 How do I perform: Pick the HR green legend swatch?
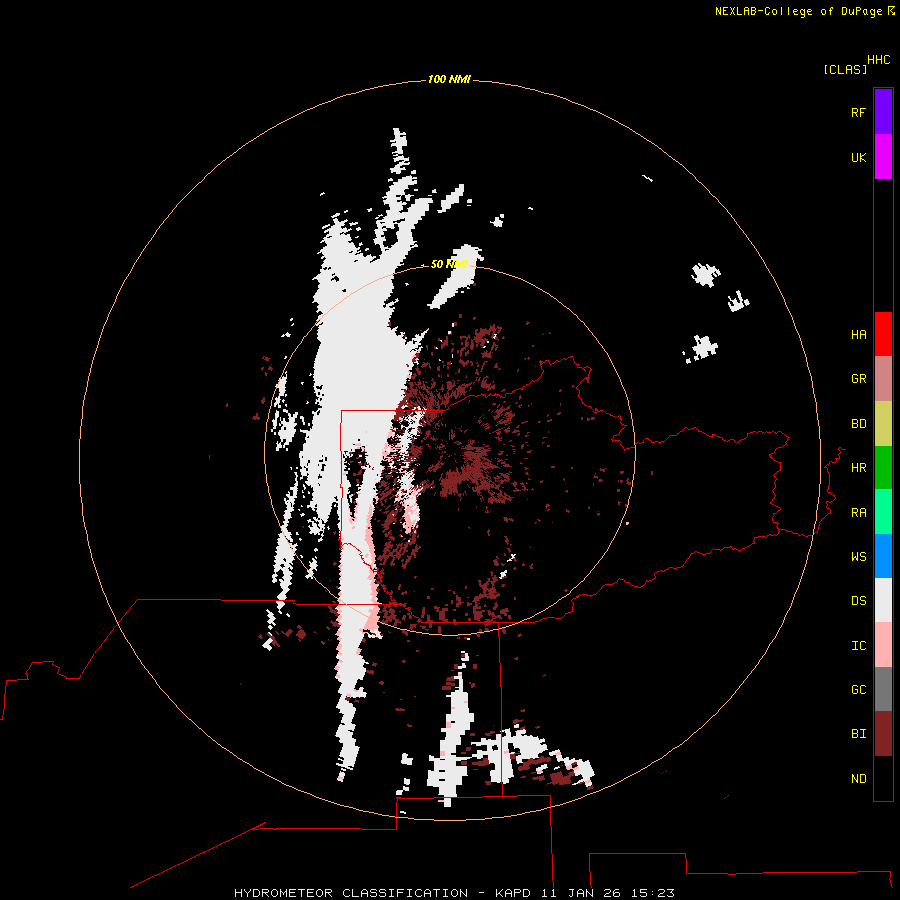click(883, 468)
